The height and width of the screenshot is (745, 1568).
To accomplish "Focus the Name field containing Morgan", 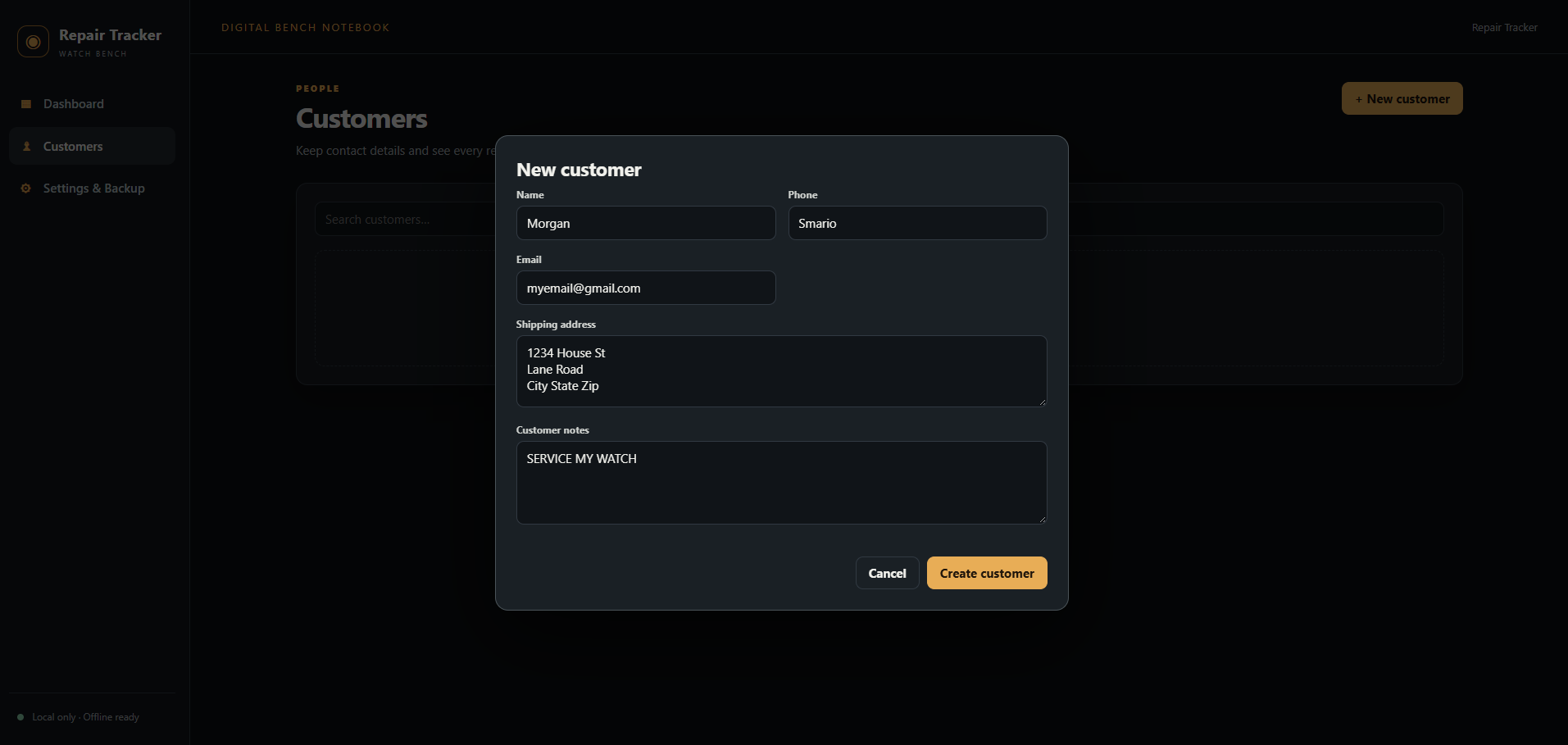I will pyautogui.click(x=646, y=223).
